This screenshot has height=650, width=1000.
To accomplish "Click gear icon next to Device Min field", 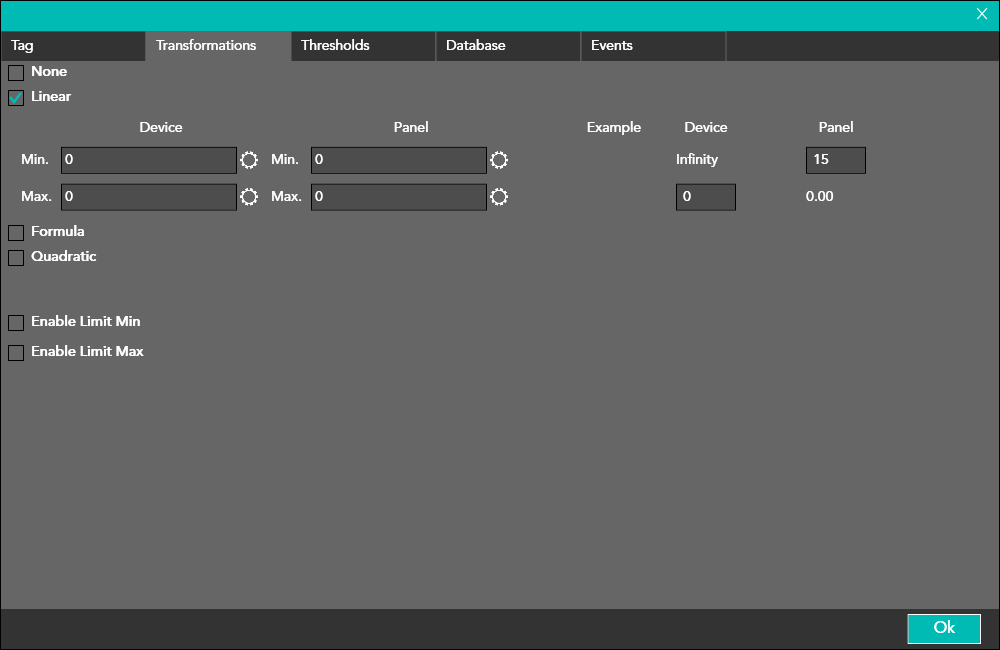I will coord(249,160).
